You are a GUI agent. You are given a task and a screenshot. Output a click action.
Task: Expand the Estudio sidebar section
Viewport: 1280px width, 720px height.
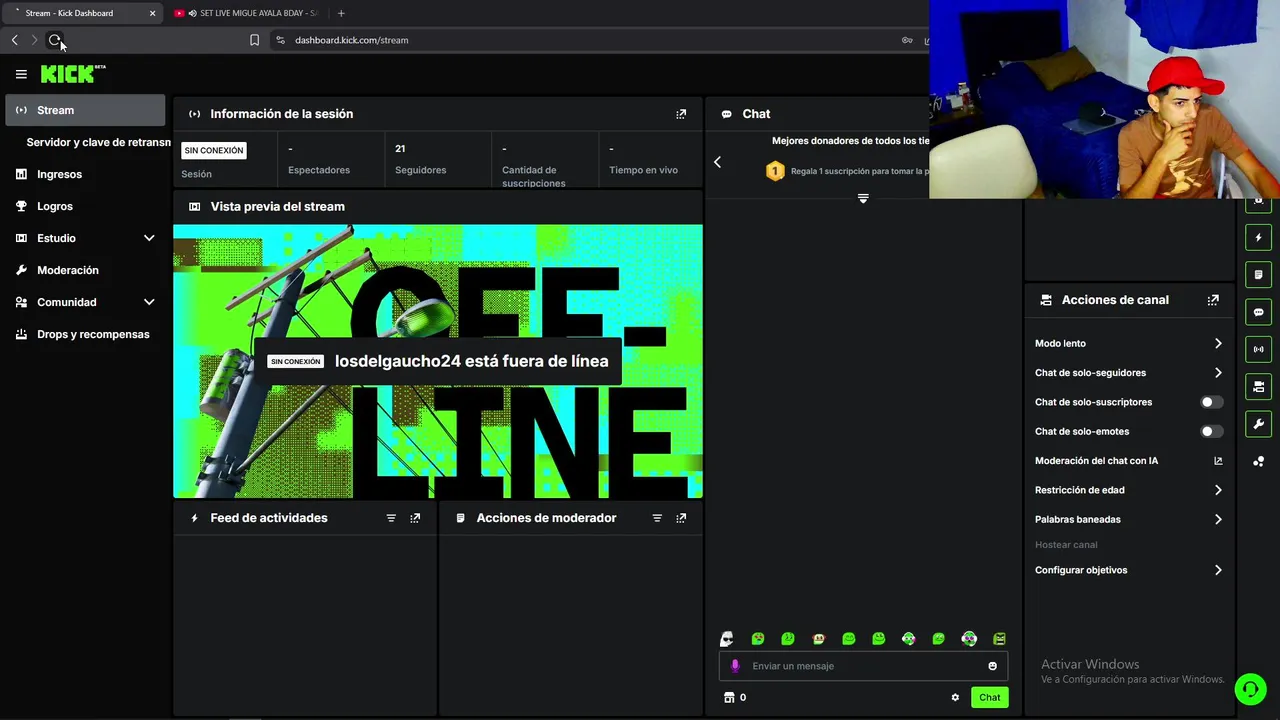click(x=149, y=238)
